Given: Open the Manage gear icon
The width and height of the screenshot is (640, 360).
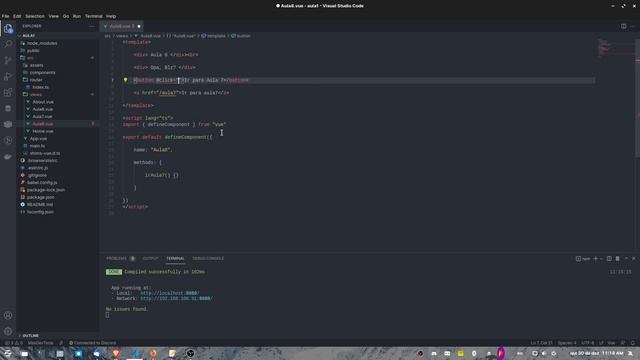Looking at the screenshot, I should [x=8, y=331].
